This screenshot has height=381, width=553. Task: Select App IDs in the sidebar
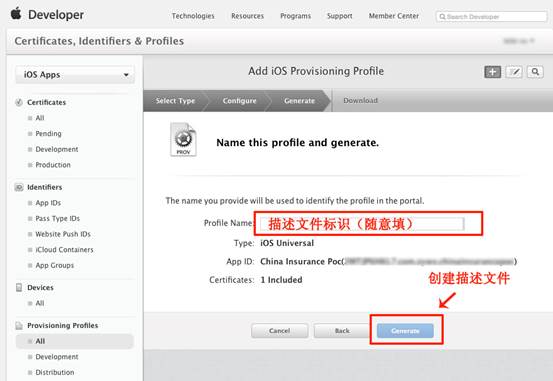tap(48, 203)
